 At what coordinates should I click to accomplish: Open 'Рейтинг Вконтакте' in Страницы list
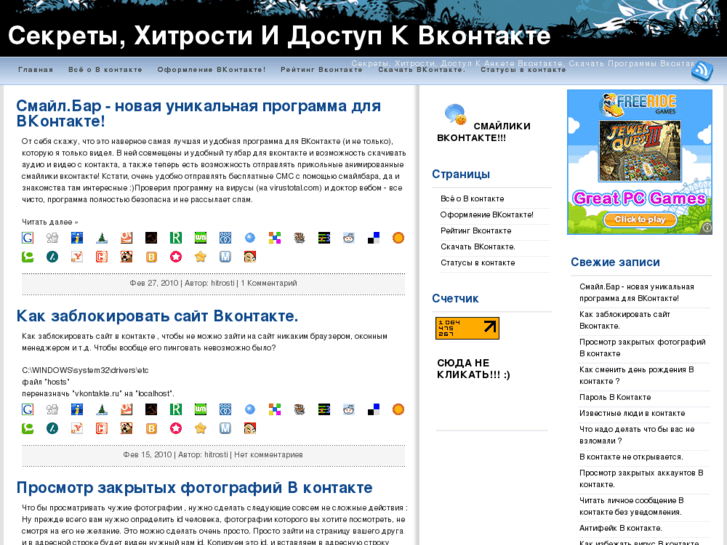coord(476,231)
